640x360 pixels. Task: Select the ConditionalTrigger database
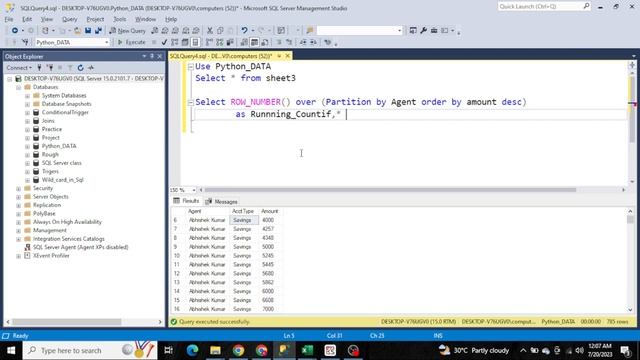tap(65, 112)
